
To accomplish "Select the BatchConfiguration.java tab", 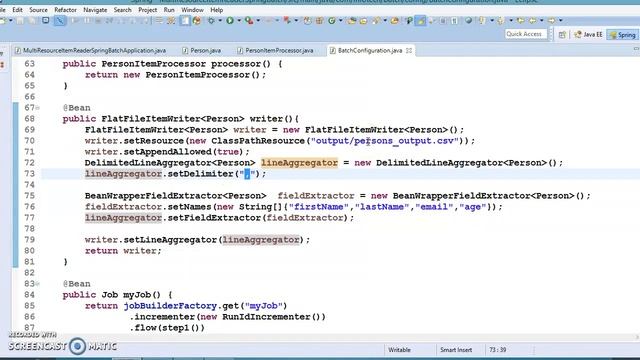I will tap(370, 51).
